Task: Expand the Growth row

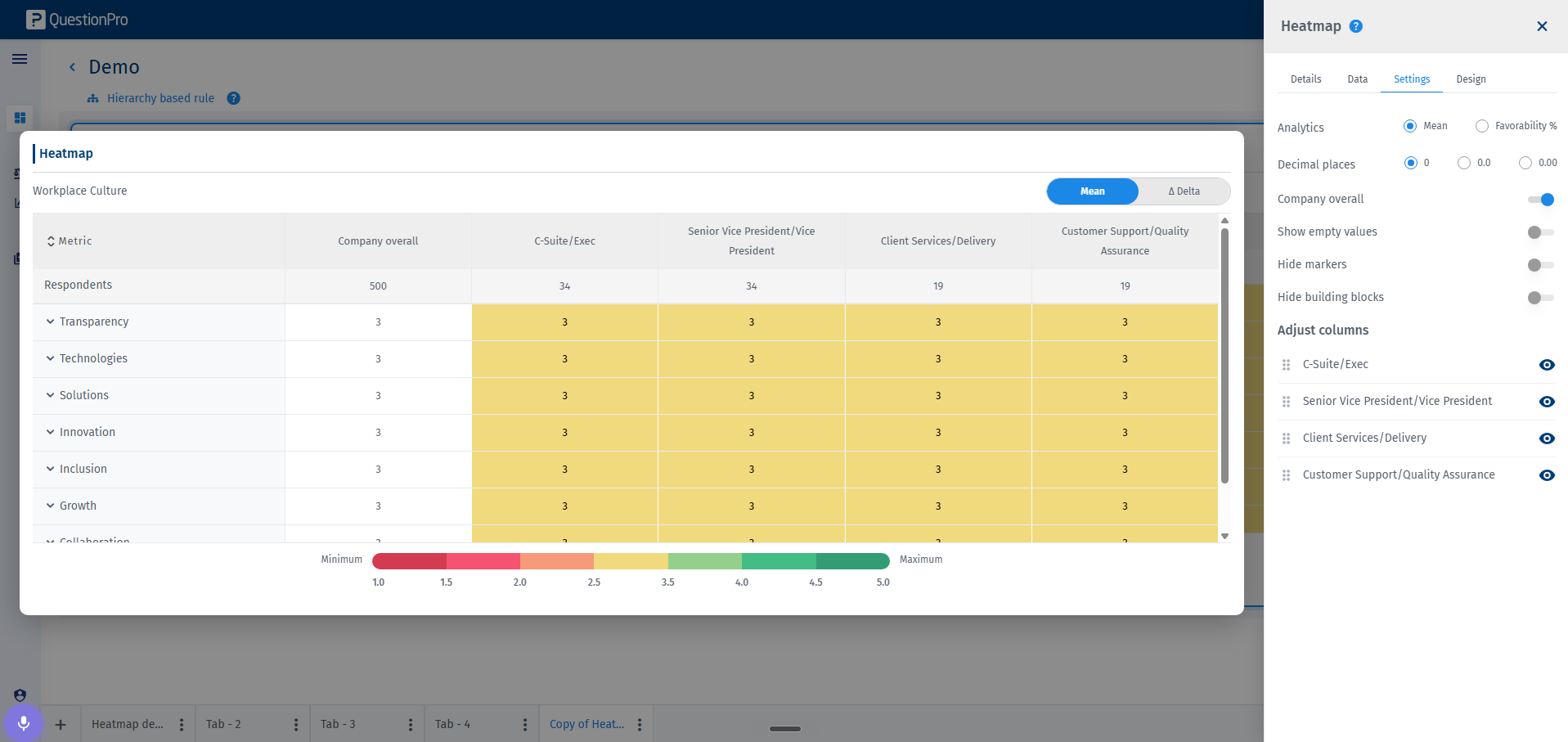Action: 51,506
